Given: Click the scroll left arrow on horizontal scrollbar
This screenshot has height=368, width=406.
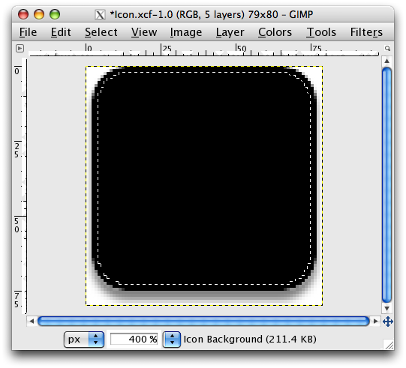Looking at the screenshot, I should tap(32, 321).
